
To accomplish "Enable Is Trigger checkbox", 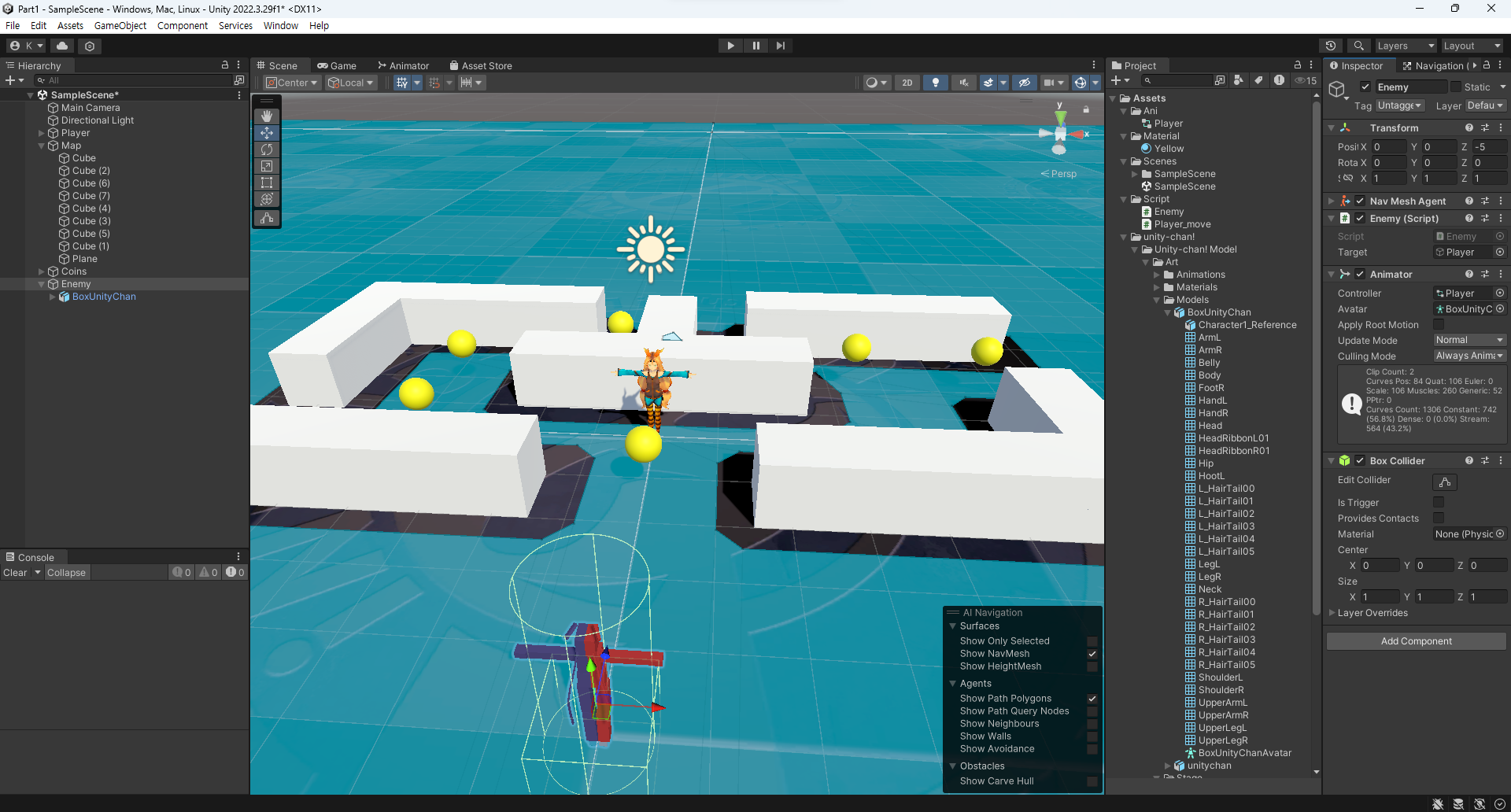I will pos(1439,503).
